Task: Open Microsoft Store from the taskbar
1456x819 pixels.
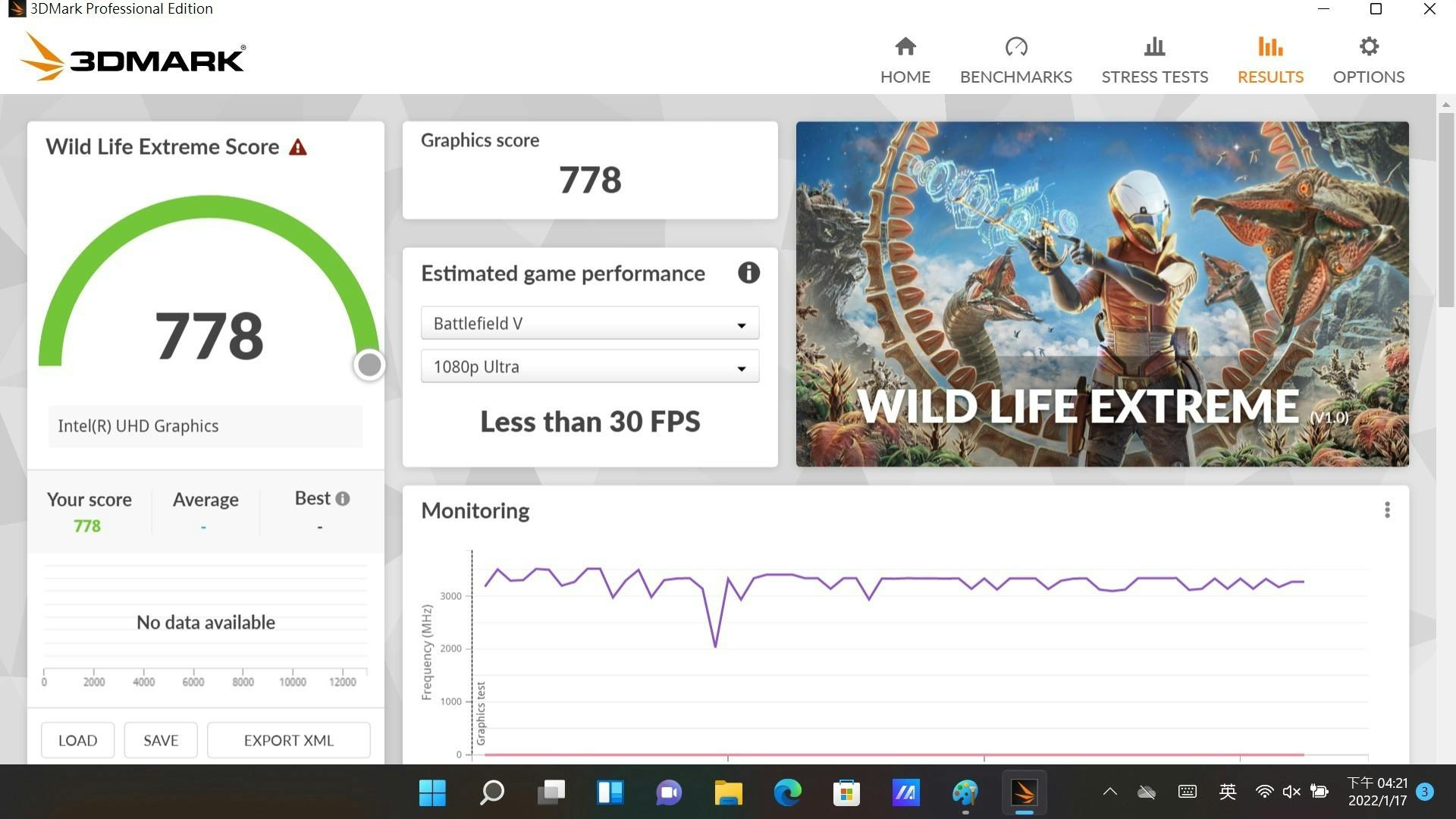Action: tap(846, 792)
